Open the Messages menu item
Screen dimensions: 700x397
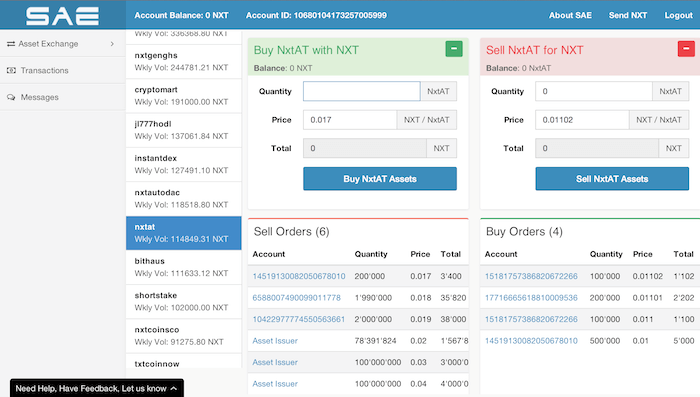(x=62, y=97)
